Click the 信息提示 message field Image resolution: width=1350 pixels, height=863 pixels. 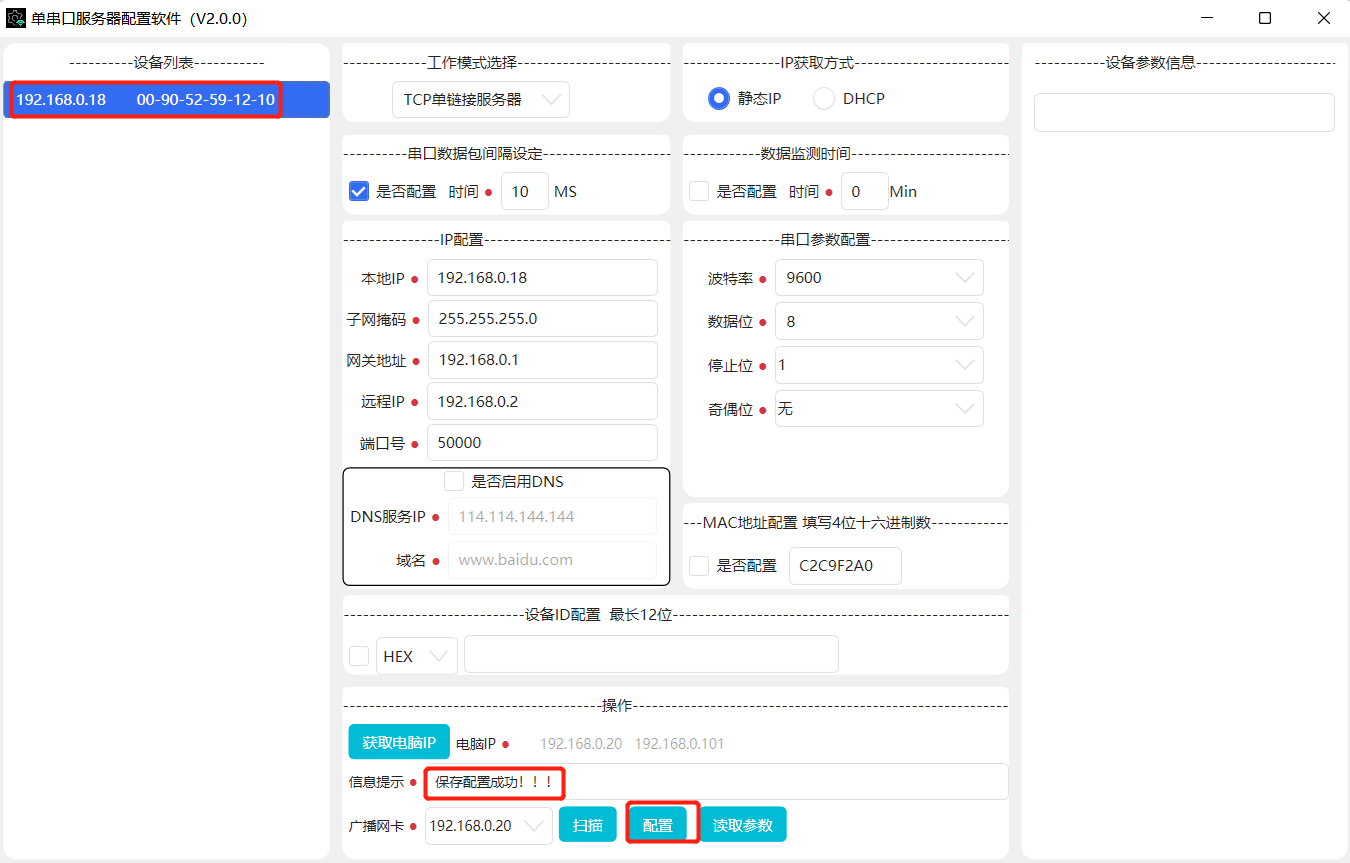click(x=716, y=782)
